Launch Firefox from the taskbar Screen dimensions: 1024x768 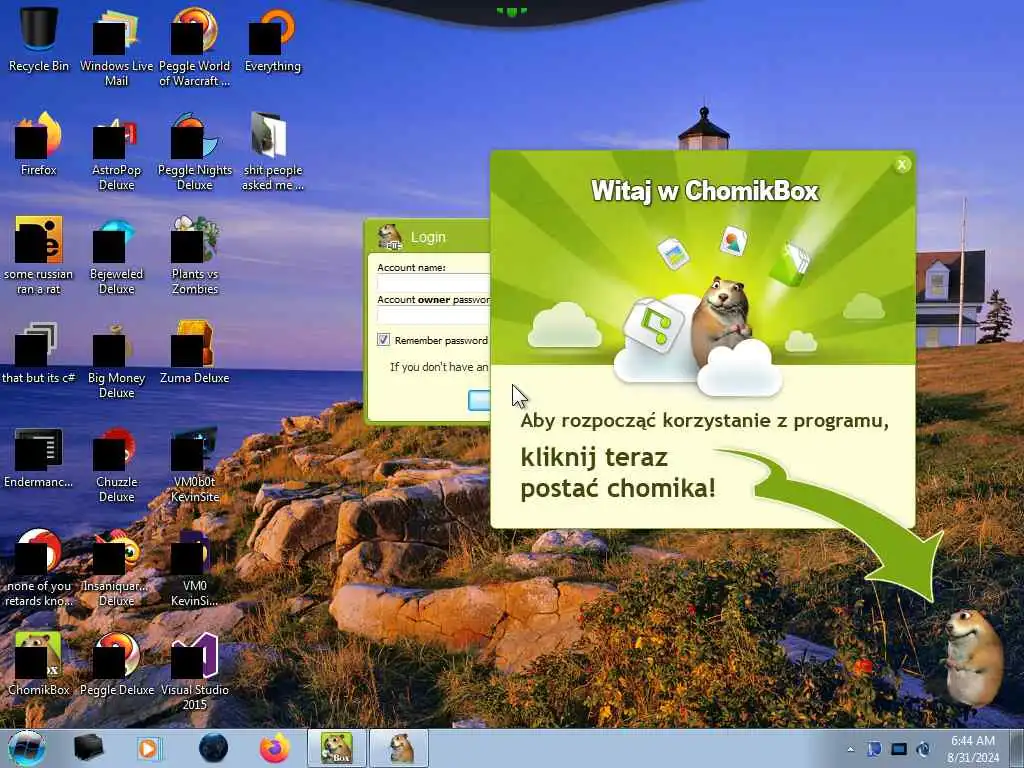[275, 748]
